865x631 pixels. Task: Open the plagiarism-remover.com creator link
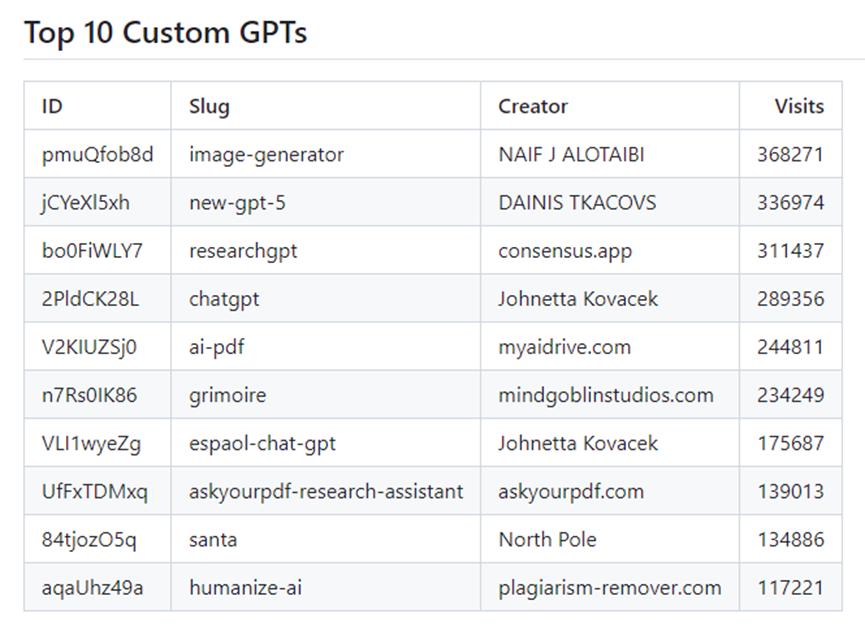(609, 587)
